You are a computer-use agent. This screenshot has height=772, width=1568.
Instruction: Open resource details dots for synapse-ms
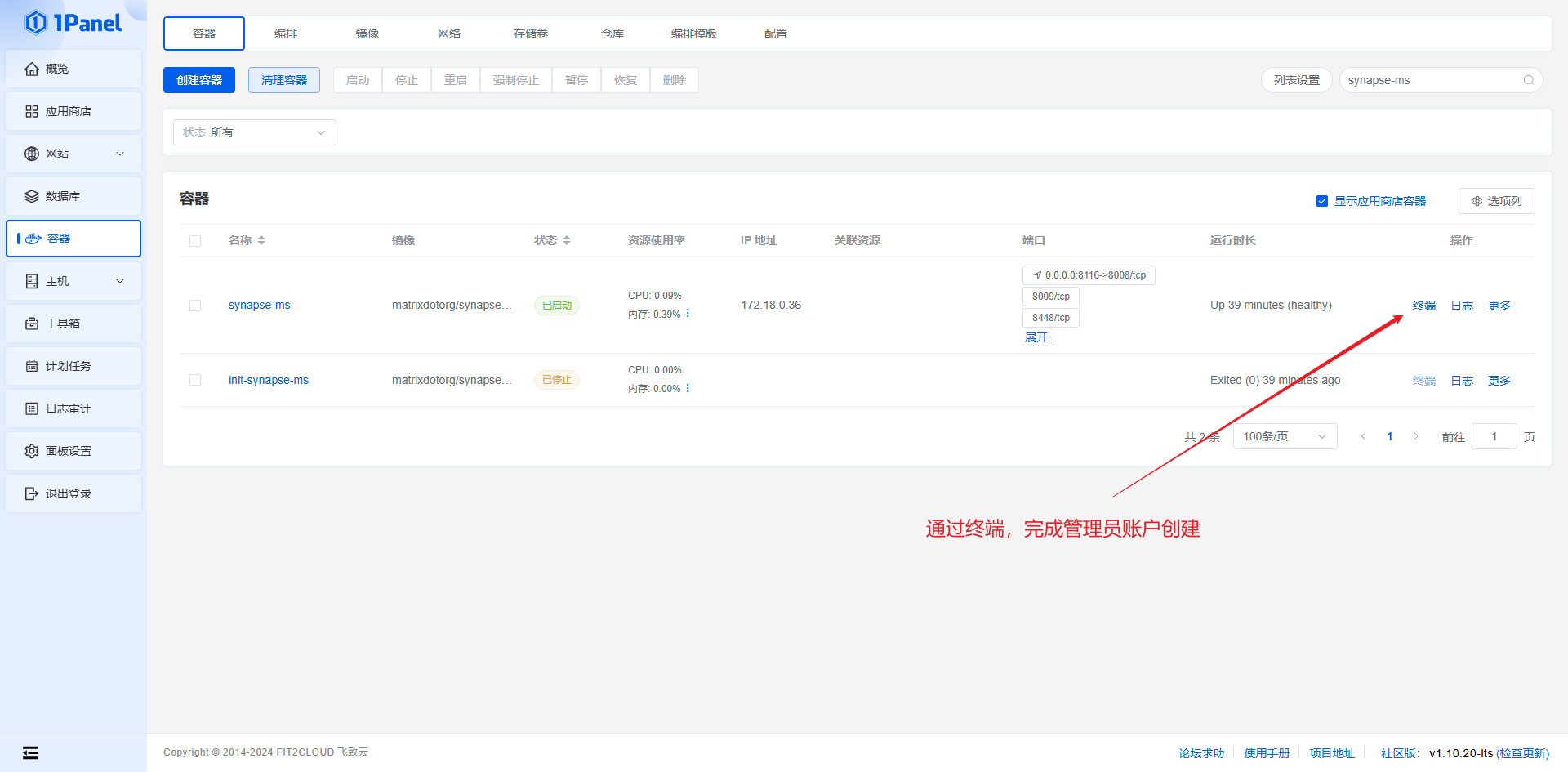[x=688, y=314]
